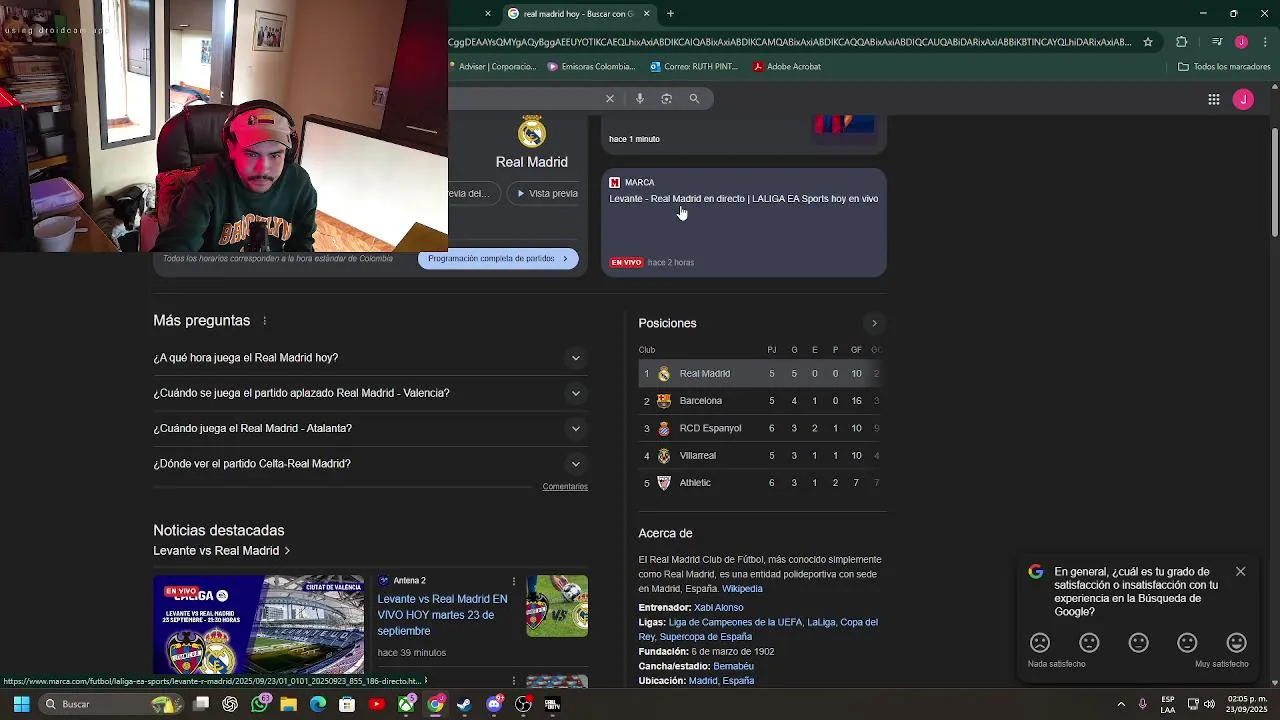Open File Explorer from taskbar
Image resolution: width=1280 pixels, height=720 pixels.
point(289,704)
